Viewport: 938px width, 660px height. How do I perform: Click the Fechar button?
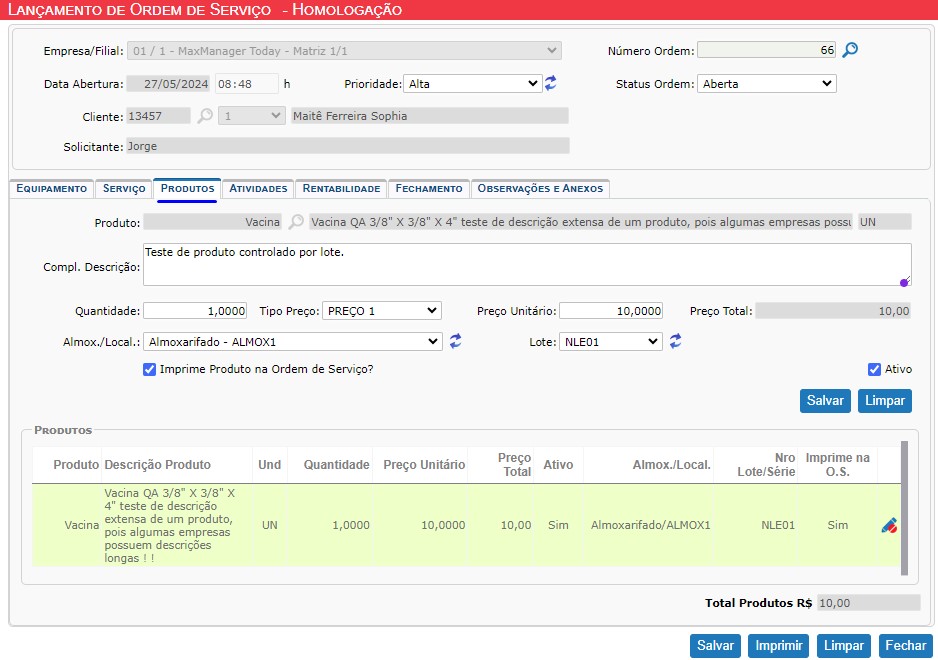pos(906,646)
